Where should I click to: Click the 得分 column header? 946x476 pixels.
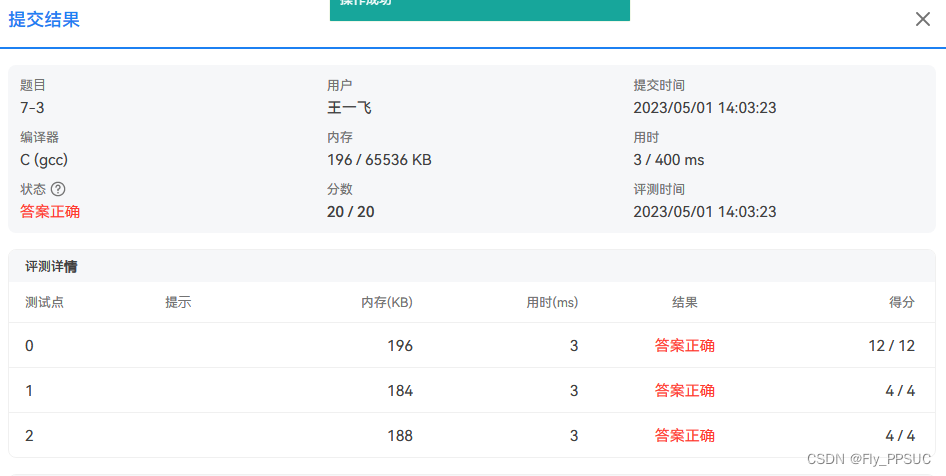902,302
